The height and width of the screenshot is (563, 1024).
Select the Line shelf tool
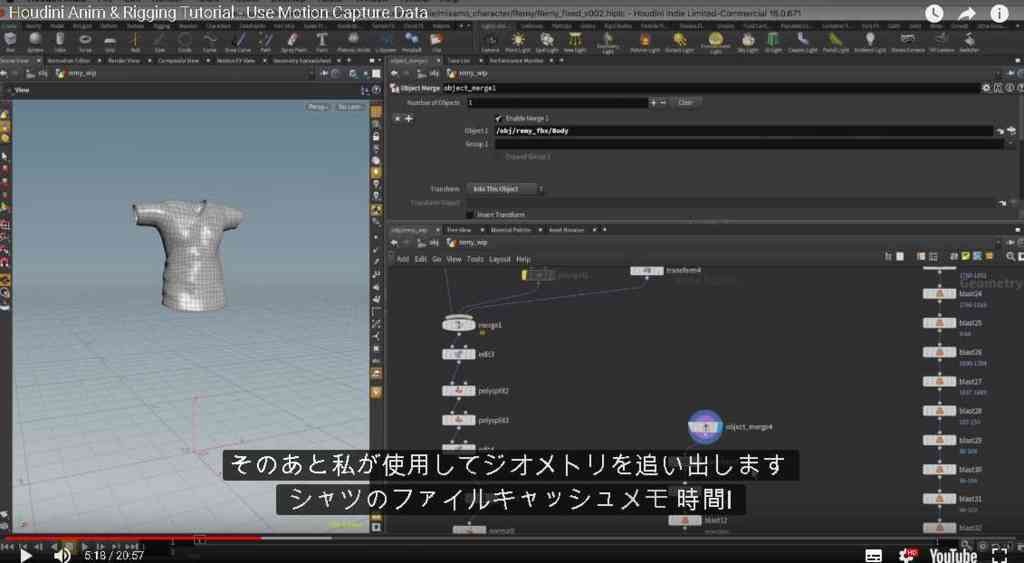pos(160,41)
